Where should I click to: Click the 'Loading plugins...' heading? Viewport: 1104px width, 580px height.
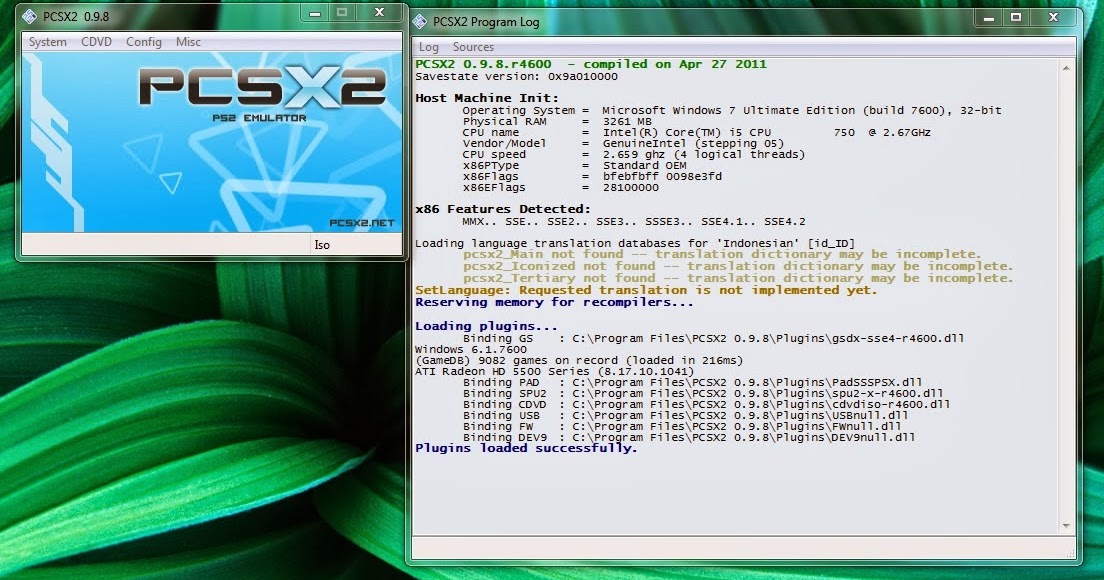486,326
